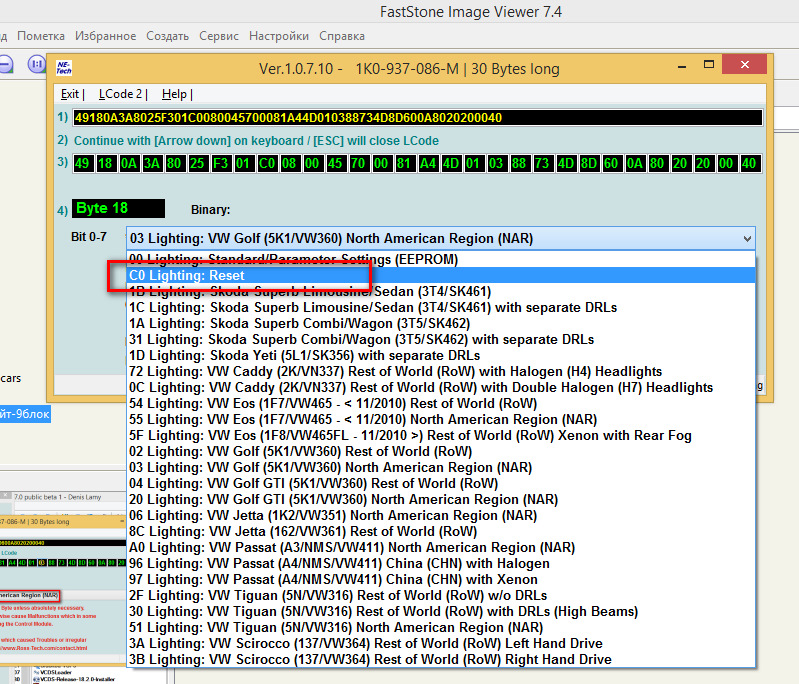This screenshot has height=684, width=799.
Task: Click the NE-Tech app icon in title bar
Action: [64, 67]
